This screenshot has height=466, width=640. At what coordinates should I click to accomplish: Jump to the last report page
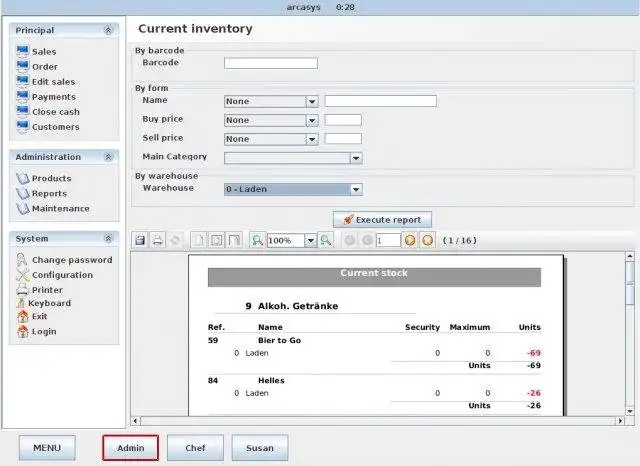click(427, 240)
